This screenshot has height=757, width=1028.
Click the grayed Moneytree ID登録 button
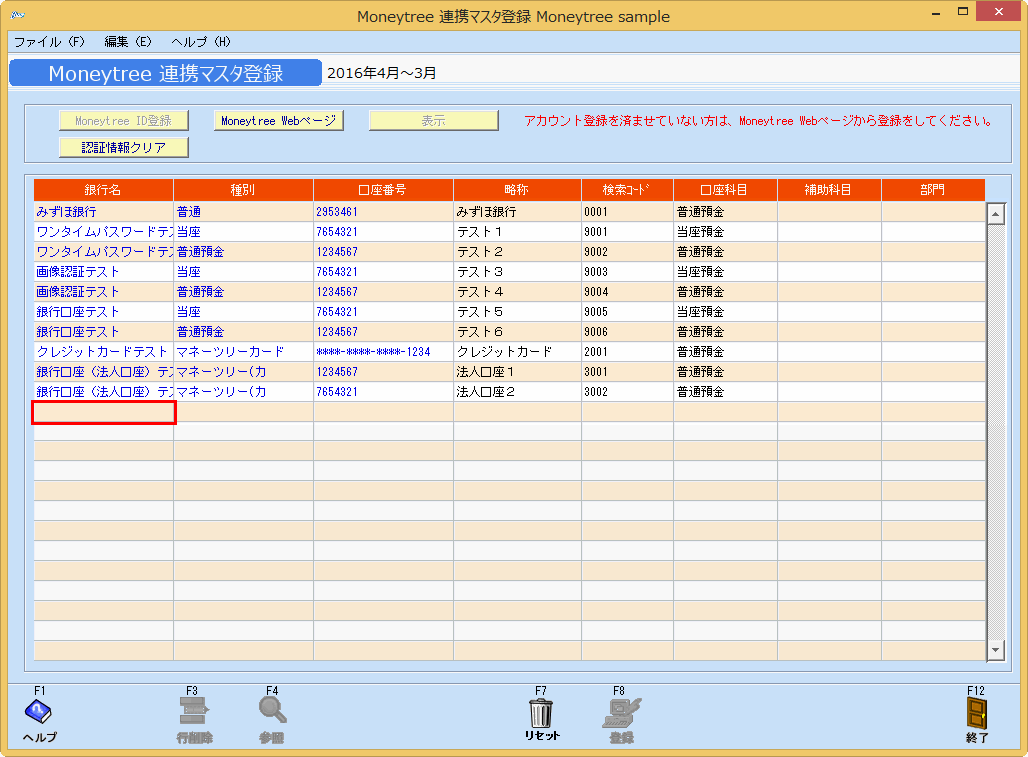(x=122, y=119)
